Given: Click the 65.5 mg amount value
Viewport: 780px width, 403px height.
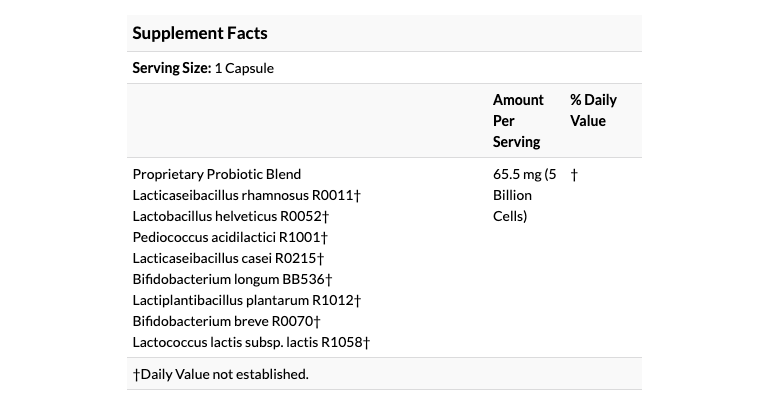Looking at the screenshot, I should [517, 174].
